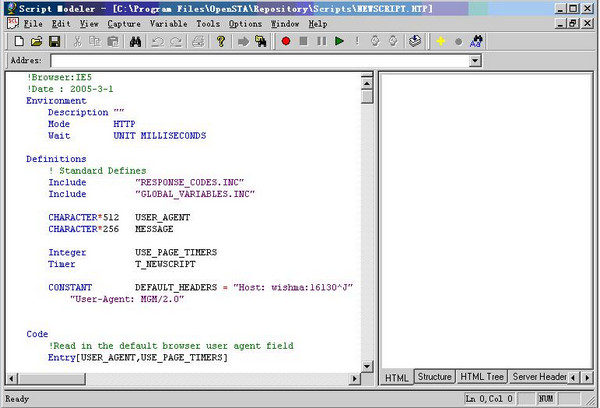
Task: Start recording with the red circle button
Action: (x=286, y=41)
